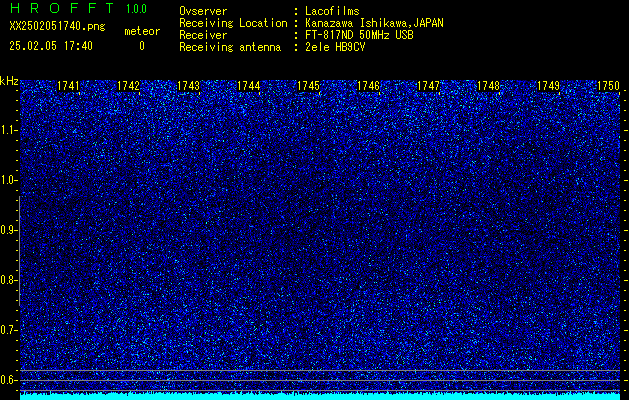The image size is (629, 400).
Task: Select the observer name Lacofilms
Action: (x=332, y=11)
